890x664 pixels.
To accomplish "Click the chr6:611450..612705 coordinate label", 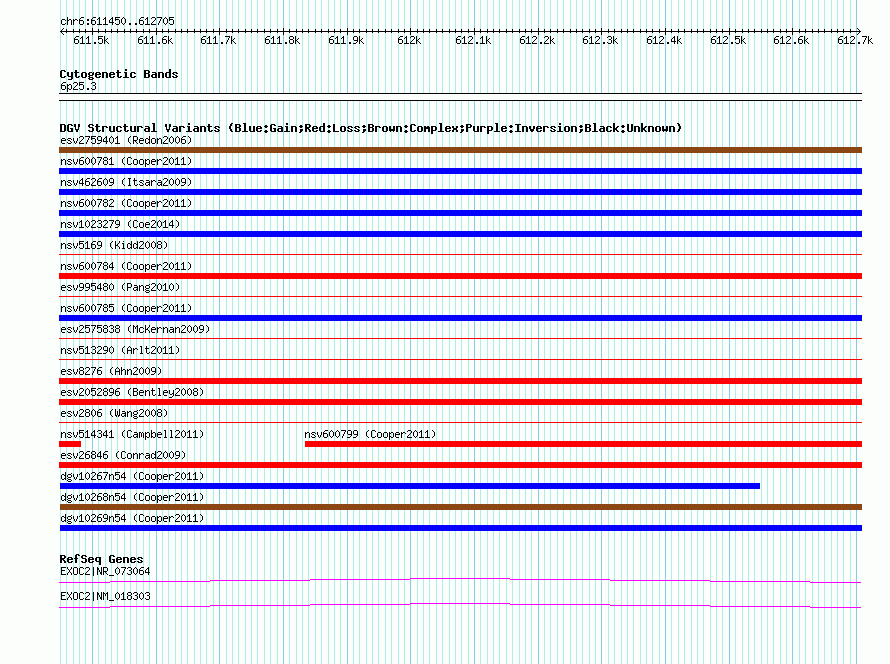I will coord(117,21).
